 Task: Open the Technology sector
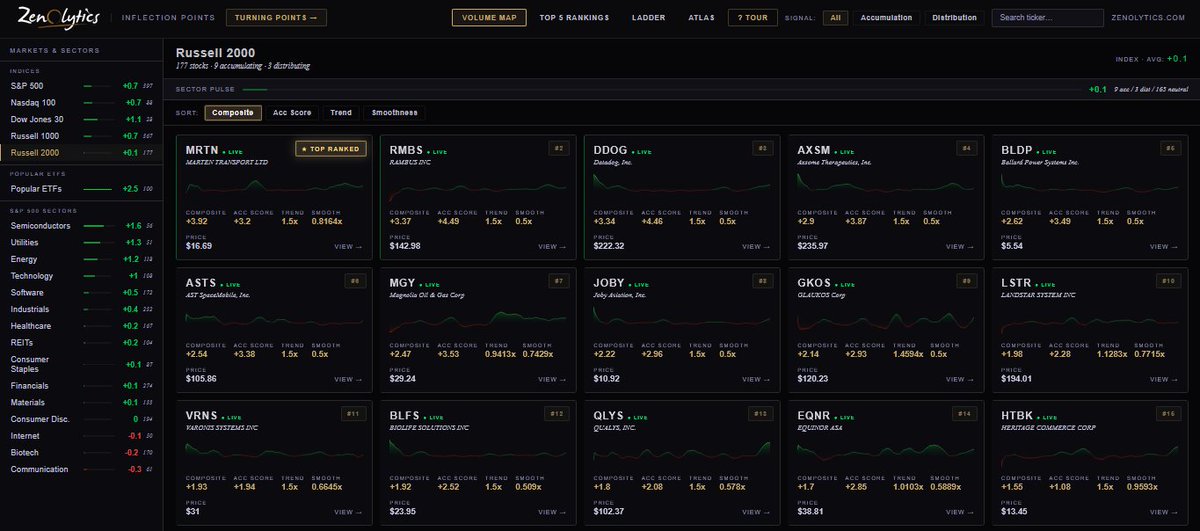pos(80,275)
